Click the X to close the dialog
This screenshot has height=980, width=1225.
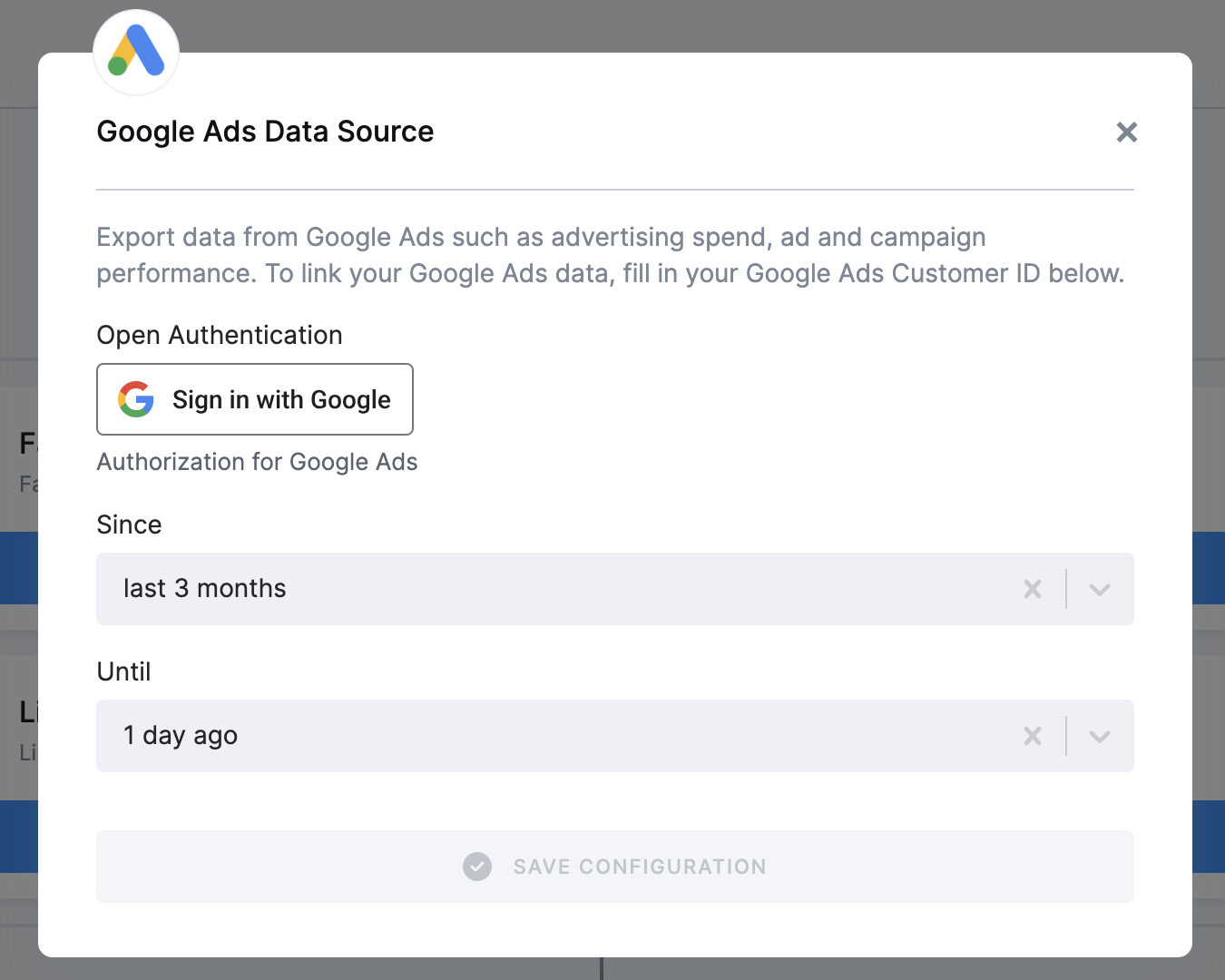point(1126,132)
